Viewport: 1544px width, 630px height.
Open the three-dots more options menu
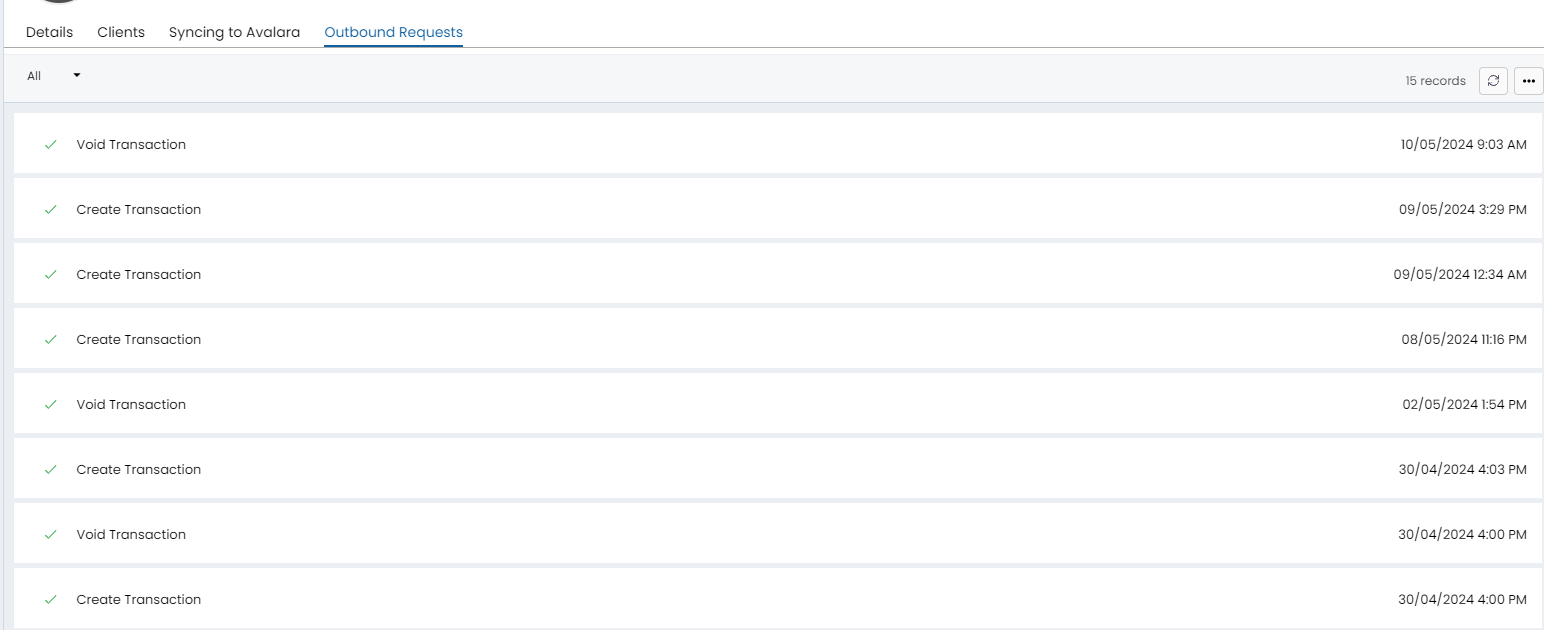[1528, 81]
